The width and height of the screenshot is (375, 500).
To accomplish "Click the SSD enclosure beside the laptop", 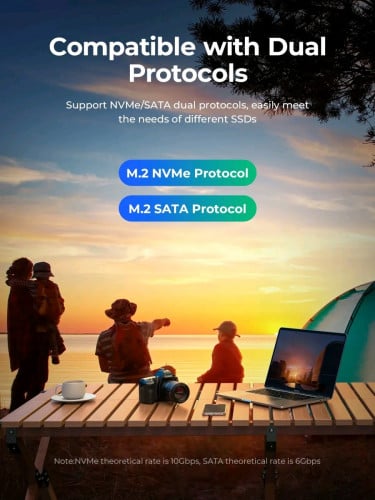I will [x=214, y=409].
